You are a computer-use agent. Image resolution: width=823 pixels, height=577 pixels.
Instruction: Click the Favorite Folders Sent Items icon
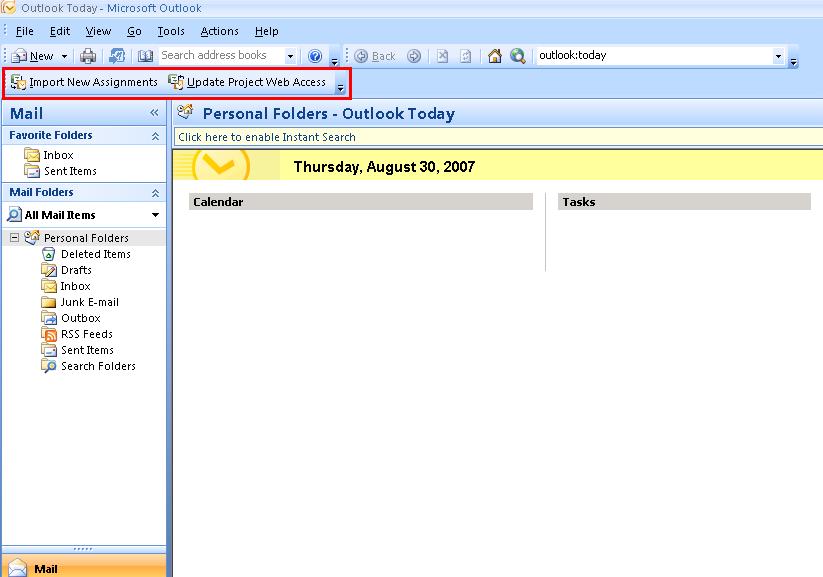point(32,171)
